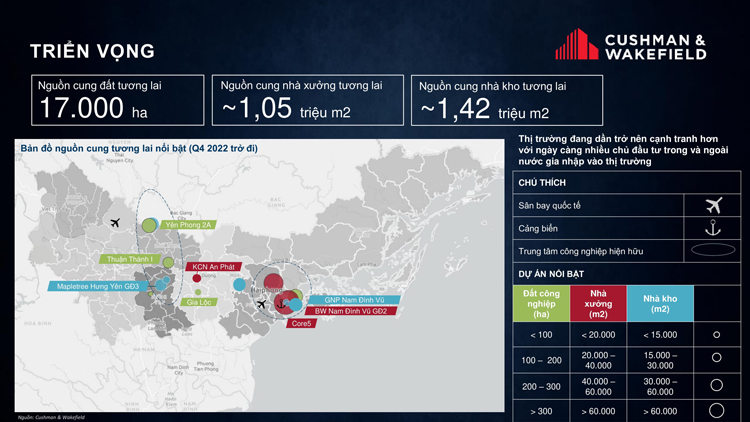Click the KCN An Phát map label
This screenshot has height=422, width=750.
click(x=214, y=267)
